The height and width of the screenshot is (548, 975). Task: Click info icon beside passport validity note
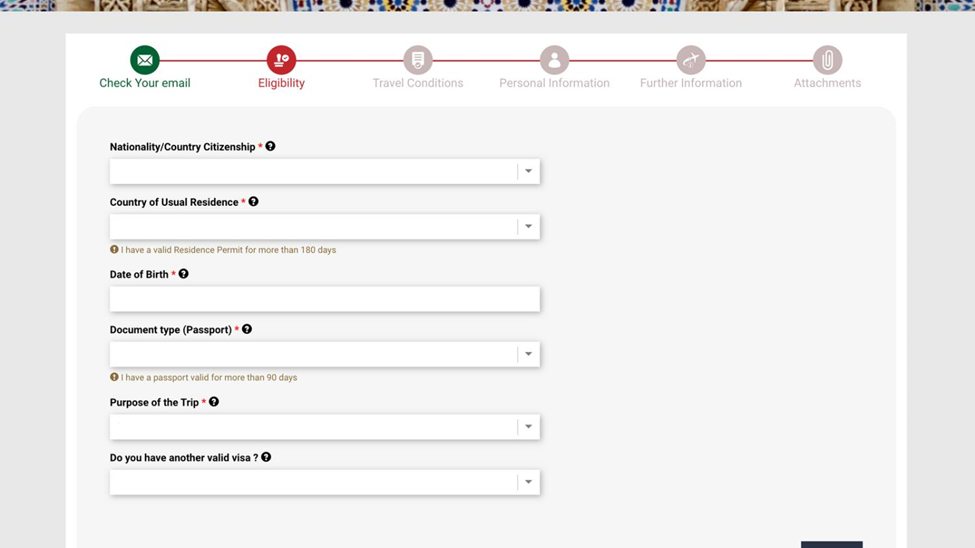[114, 377]
